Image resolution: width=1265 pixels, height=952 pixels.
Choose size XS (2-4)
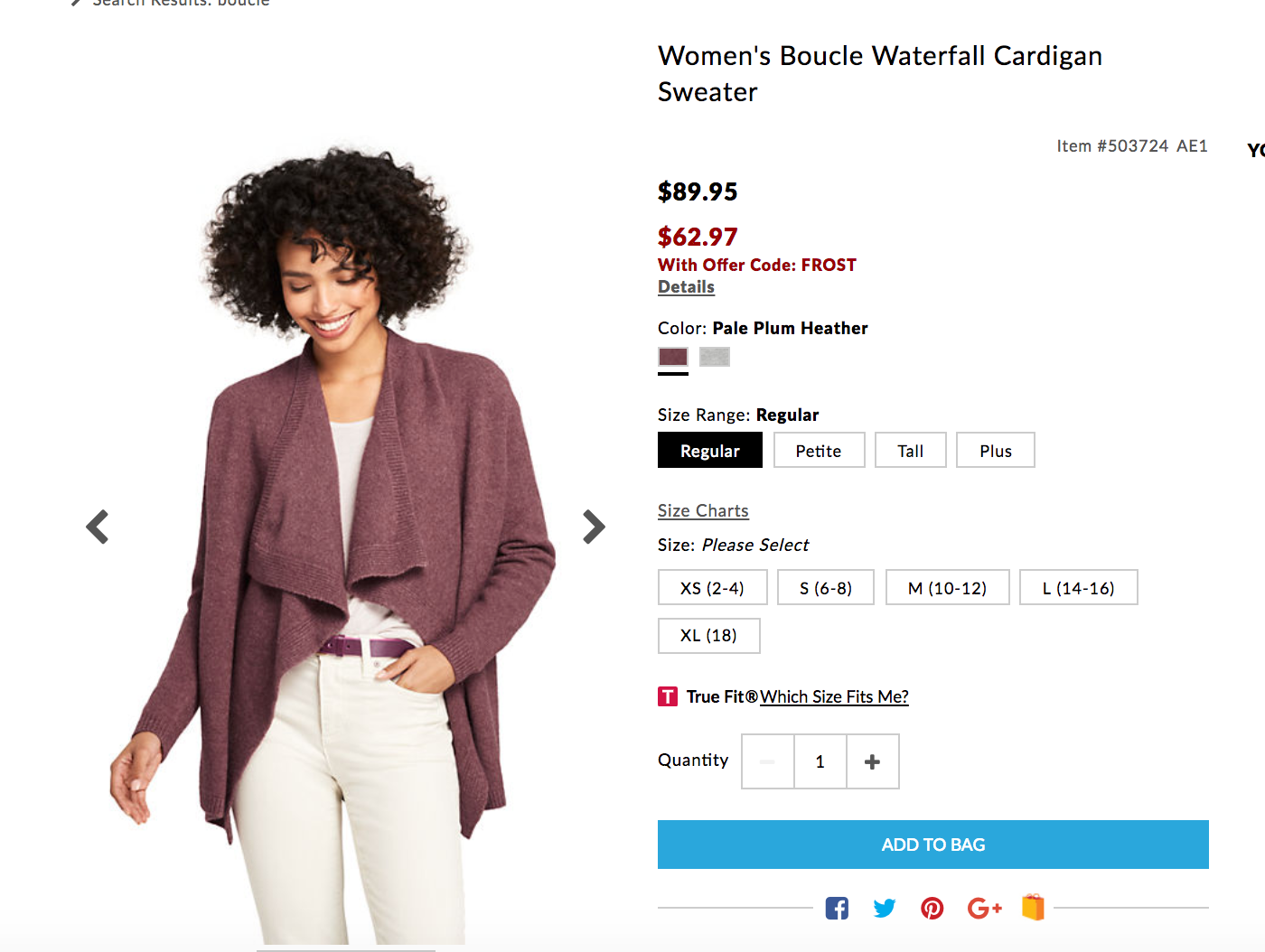coord(712,587)
